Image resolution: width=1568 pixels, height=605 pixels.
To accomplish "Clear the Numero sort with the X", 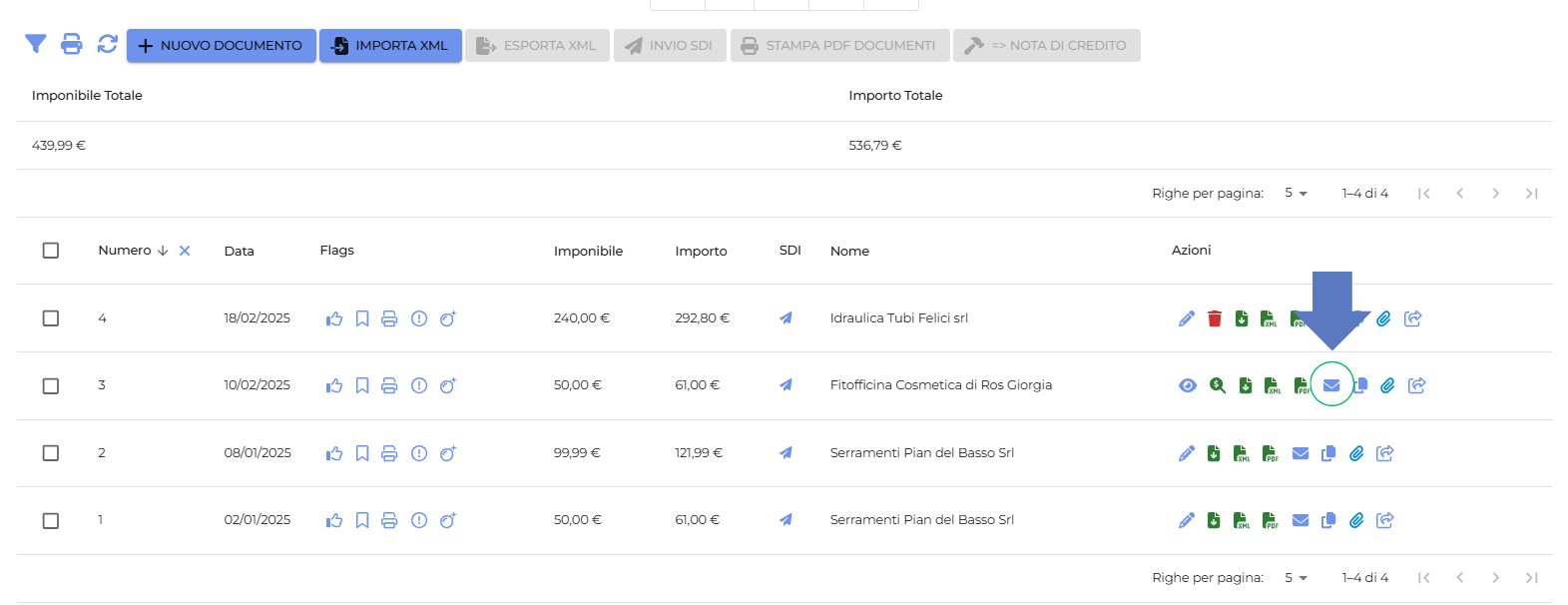I will click(x=185, y=251).
